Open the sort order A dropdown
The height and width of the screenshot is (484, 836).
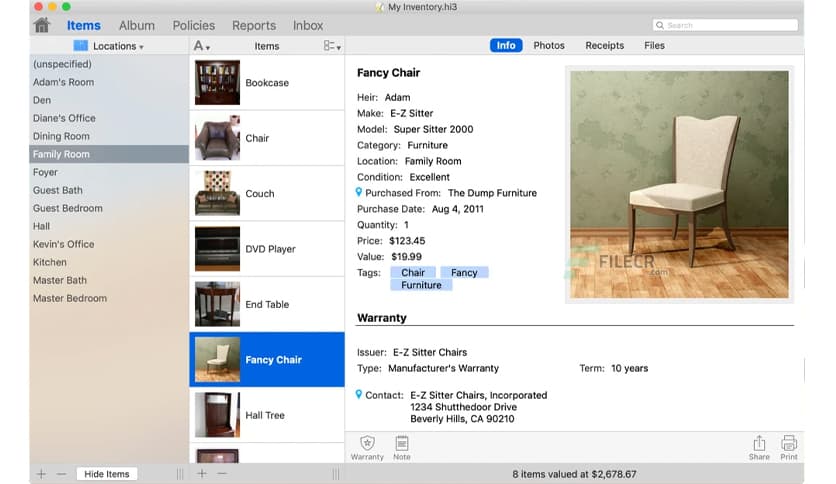pyautogui.click(x=202, y=46)
